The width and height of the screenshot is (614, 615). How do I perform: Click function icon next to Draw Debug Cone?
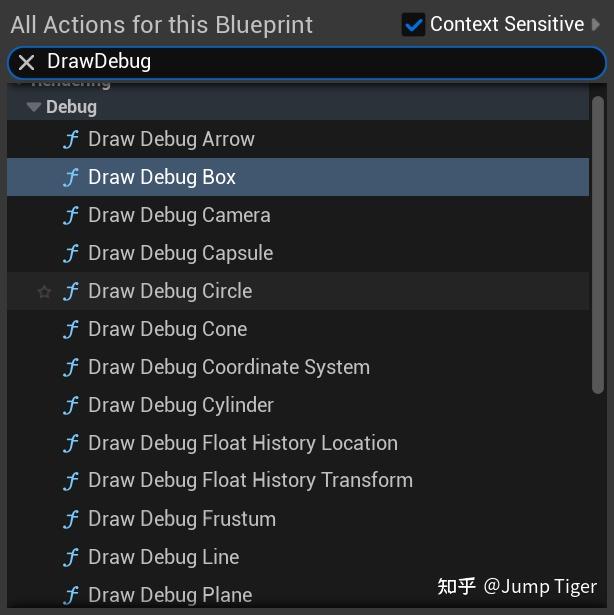coord(71,330)
